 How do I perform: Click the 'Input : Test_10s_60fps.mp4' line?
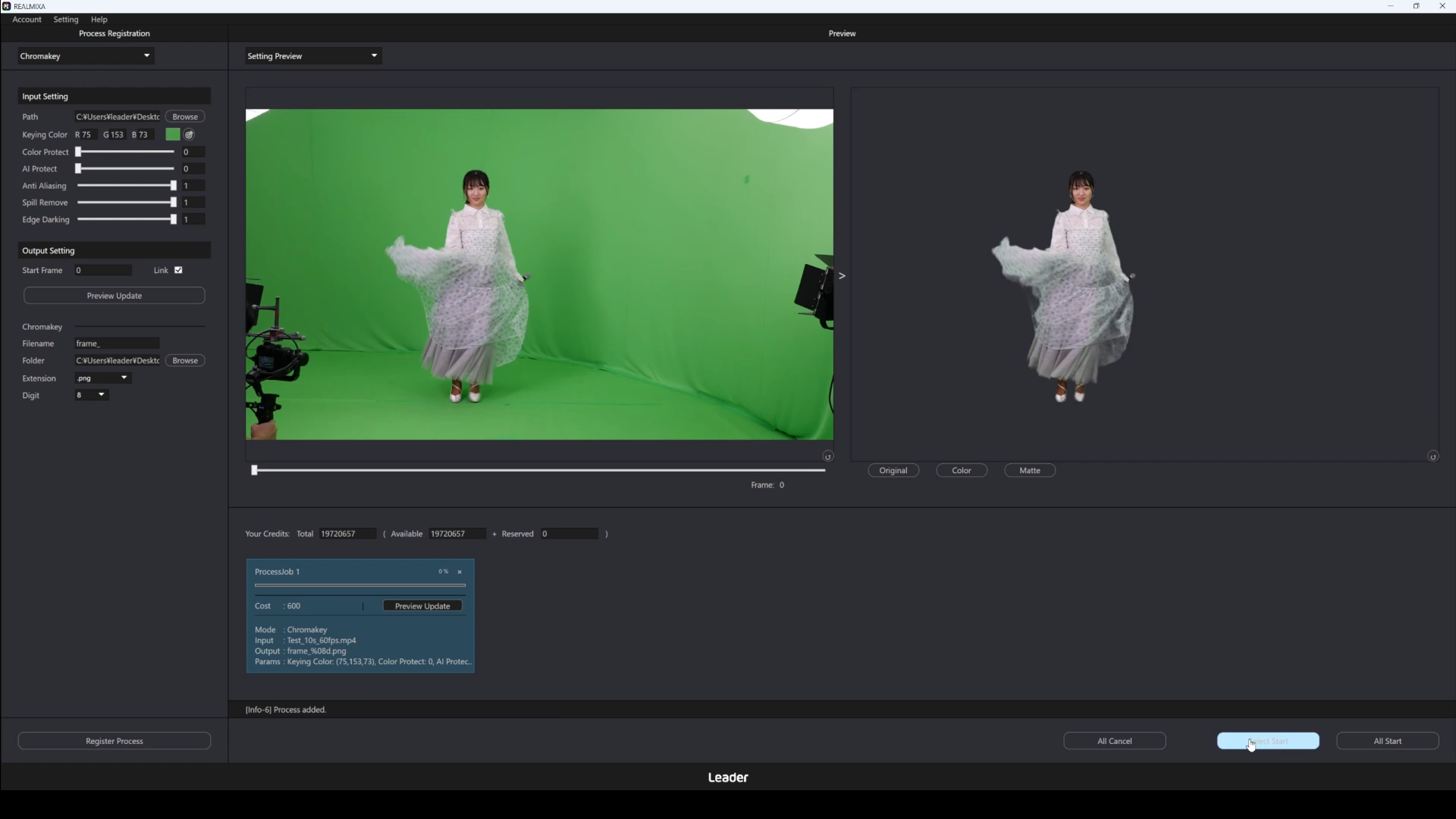(x=306, y=641)
